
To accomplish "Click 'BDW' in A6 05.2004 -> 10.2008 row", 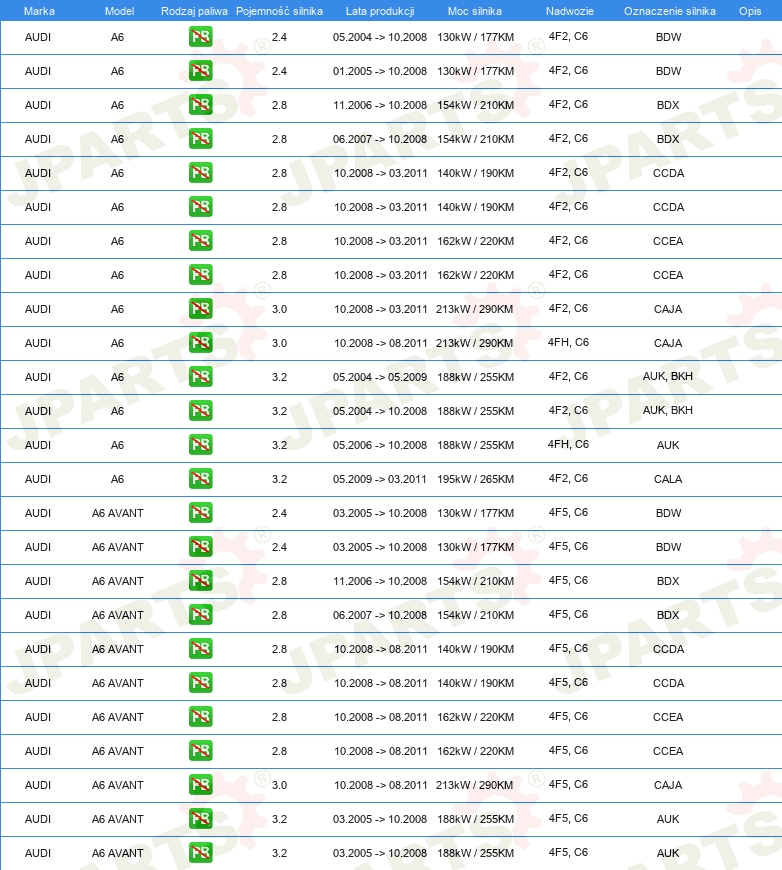I will click(668, 37).
